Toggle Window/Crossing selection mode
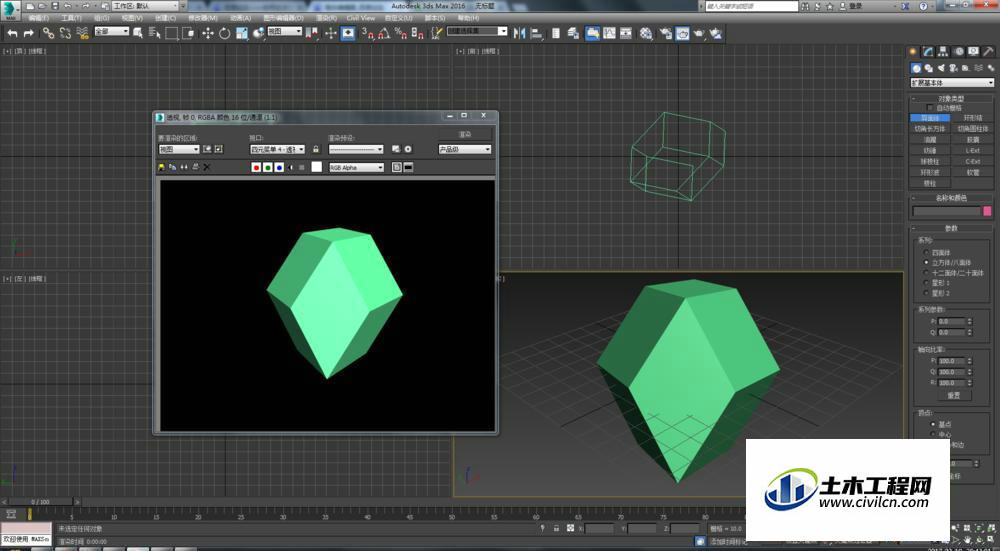Image resolution: width=1000 pixels, height=551 pixels. [x=188, y=33]
